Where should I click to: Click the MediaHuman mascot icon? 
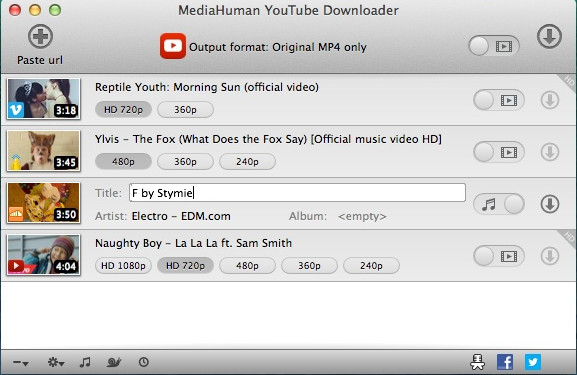pos(478,362)
